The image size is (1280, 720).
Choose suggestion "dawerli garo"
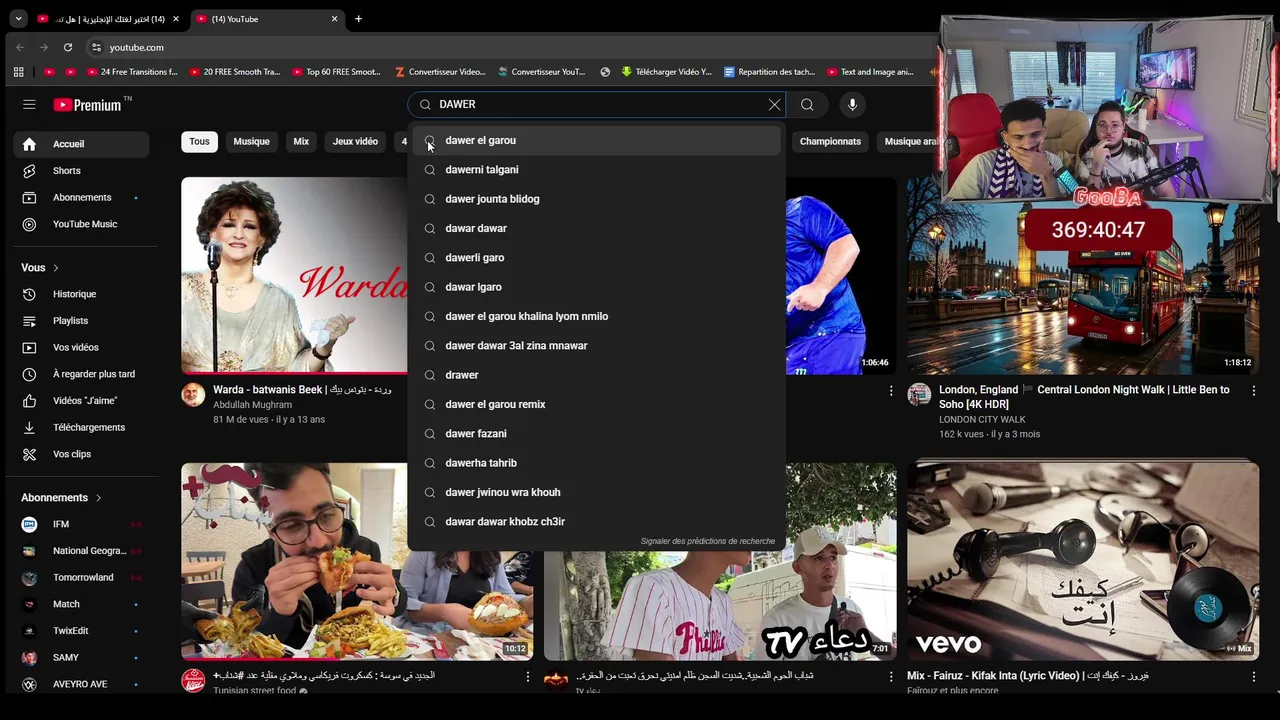596,258
